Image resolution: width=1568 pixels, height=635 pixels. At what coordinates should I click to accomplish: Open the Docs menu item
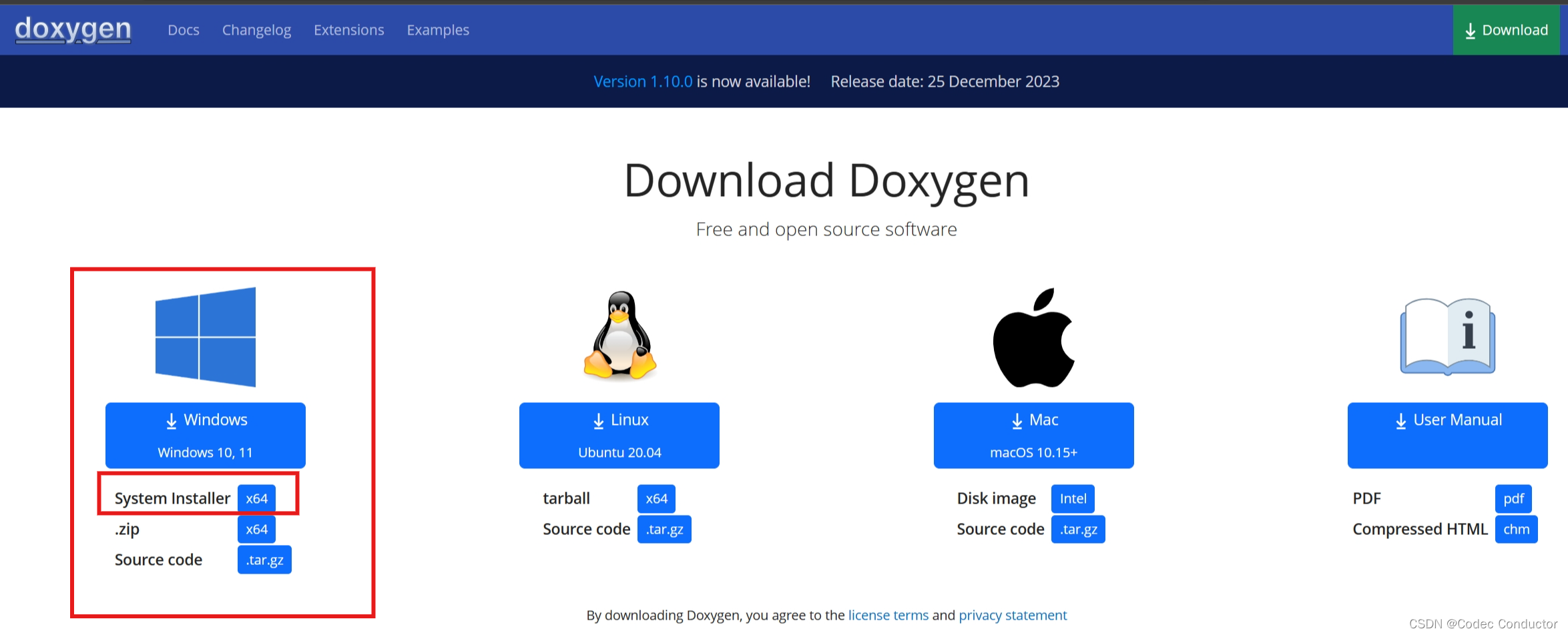coord(184,30)
